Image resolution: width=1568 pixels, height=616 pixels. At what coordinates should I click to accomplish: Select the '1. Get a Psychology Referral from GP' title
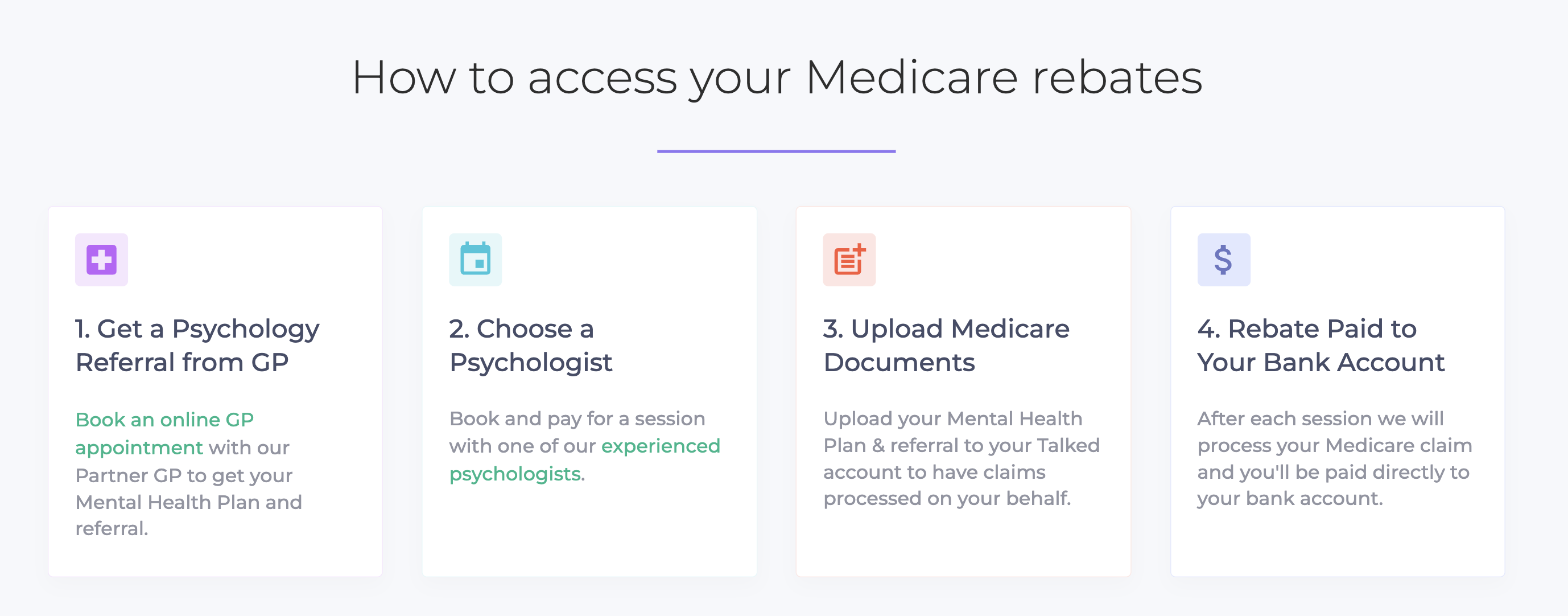(x=197, y=346)
